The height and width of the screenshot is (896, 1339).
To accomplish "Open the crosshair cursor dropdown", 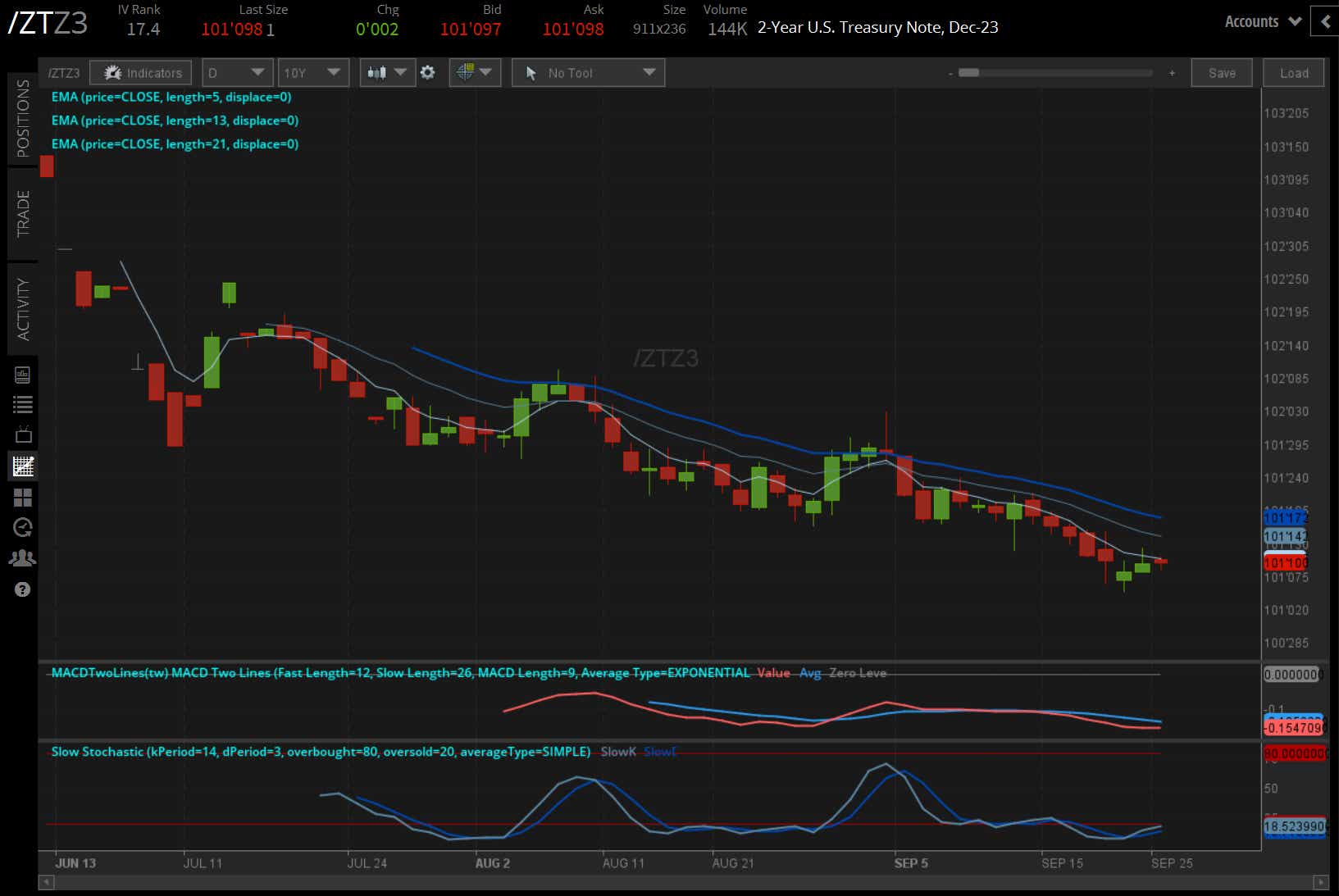I will [x=475, y=73].
